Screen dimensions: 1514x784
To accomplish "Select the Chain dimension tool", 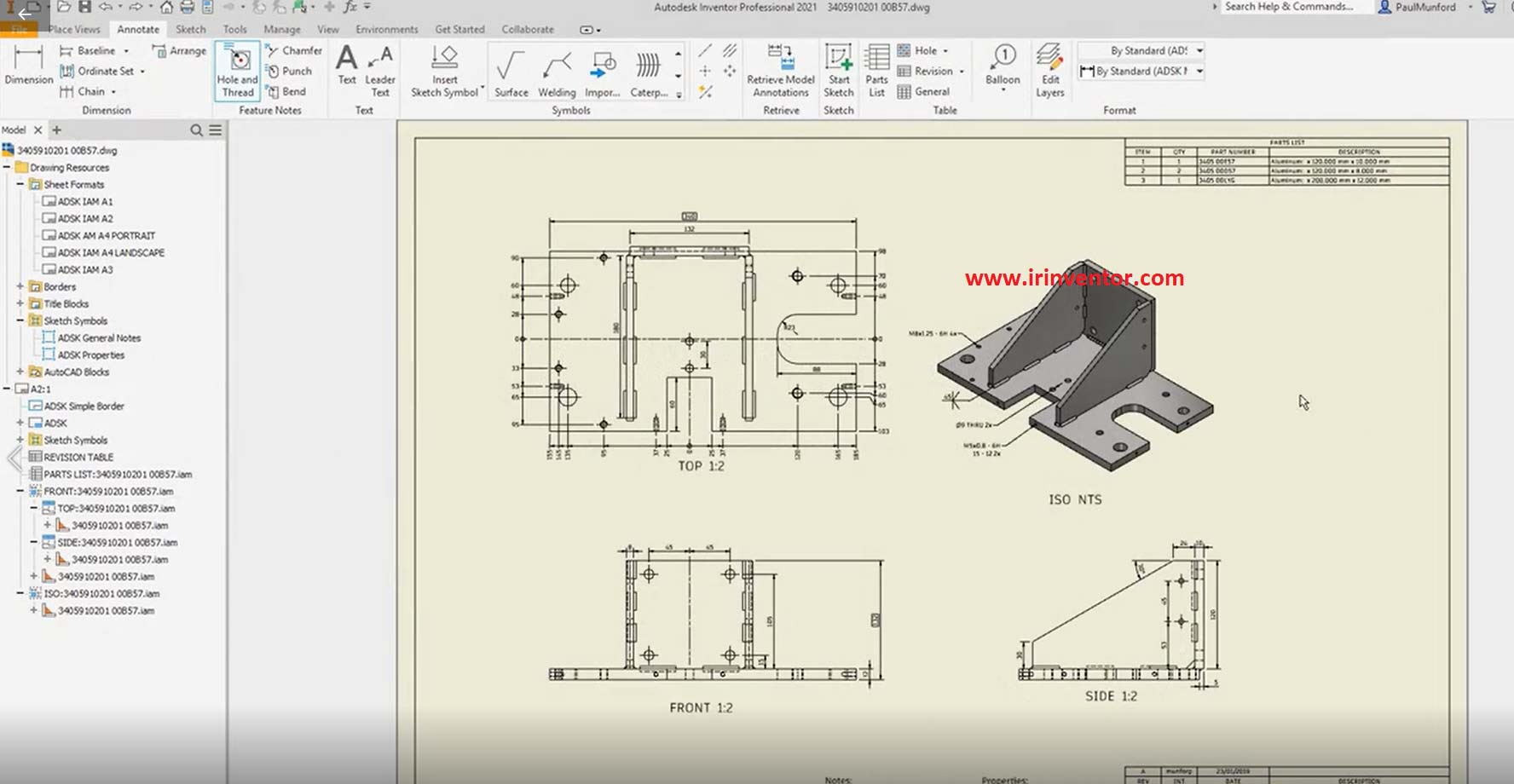I will 82,91.
